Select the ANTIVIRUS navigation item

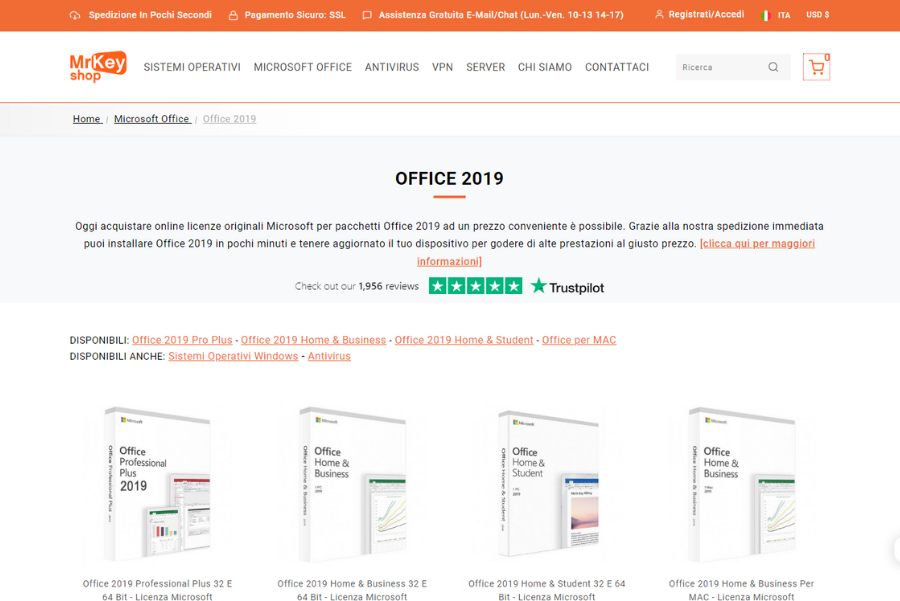[x=391, y=67]
